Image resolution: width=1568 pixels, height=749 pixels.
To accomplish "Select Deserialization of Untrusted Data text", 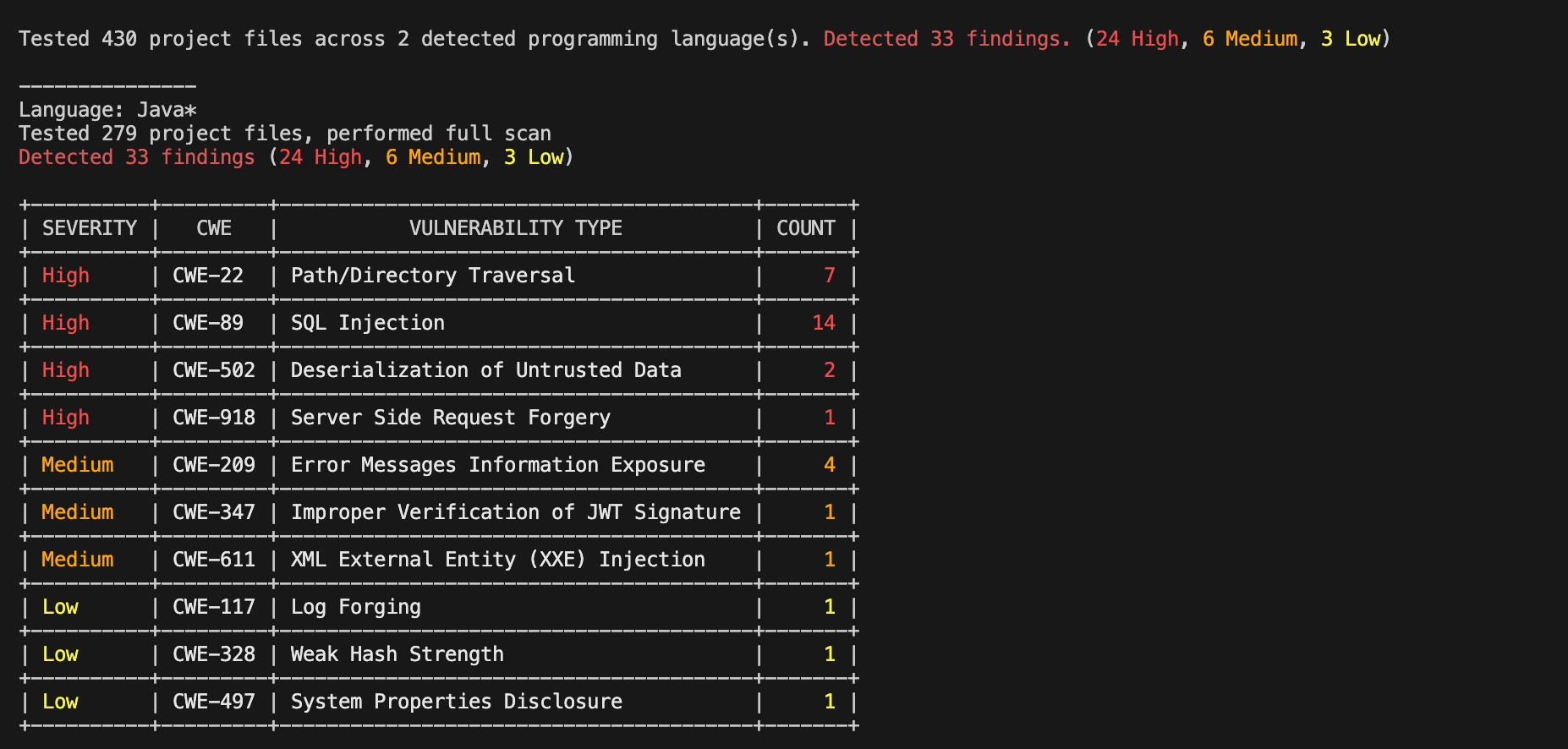I will click(x=485, y=370).
